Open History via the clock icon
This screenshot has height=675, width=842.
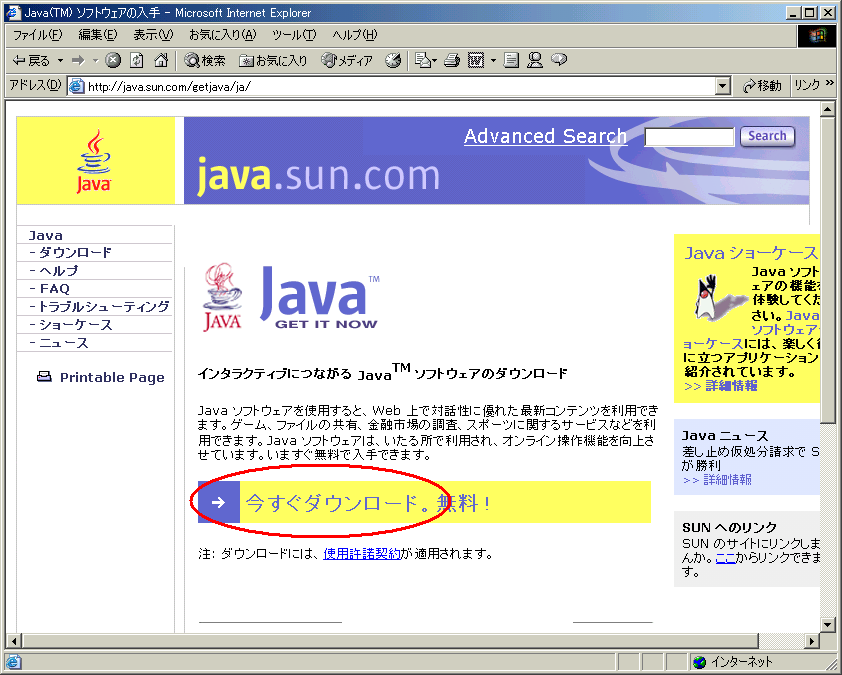[x=393, y=61]
